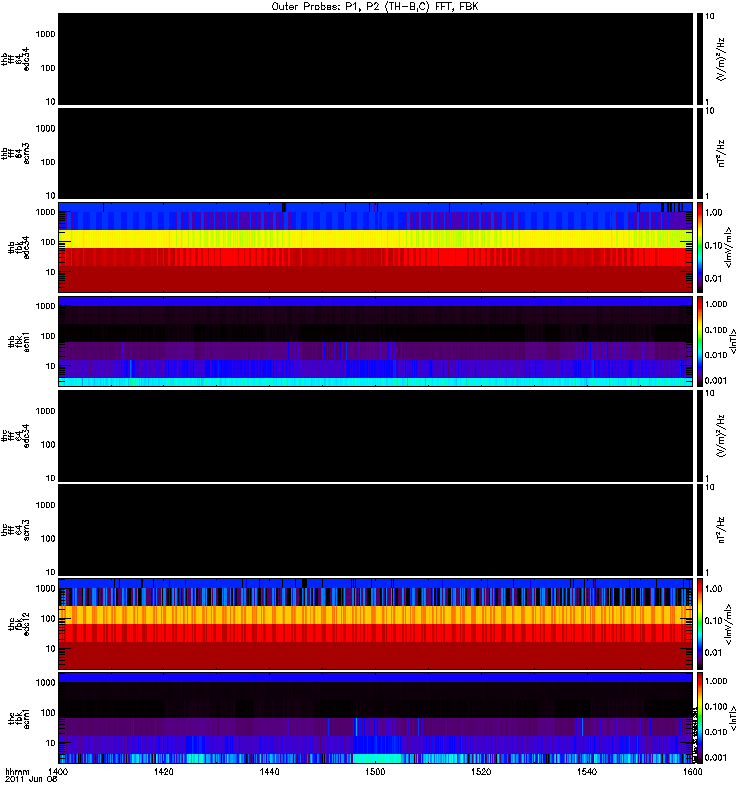Click the 1500 time tick label
Screen dimensions: 750x800
(x=375, y=771)
